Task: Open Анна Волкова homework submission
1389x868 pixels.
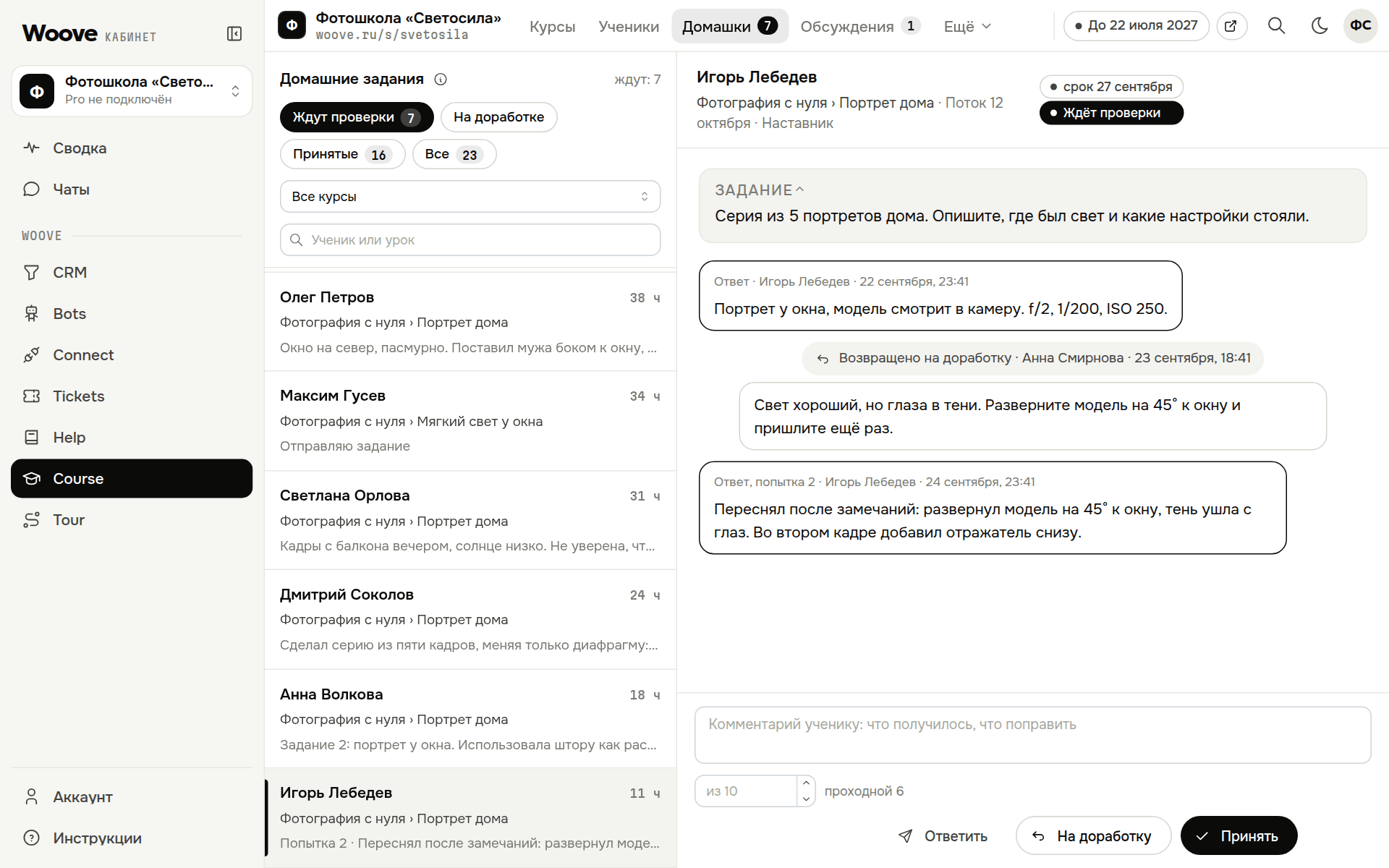Action: pos(470,719)
